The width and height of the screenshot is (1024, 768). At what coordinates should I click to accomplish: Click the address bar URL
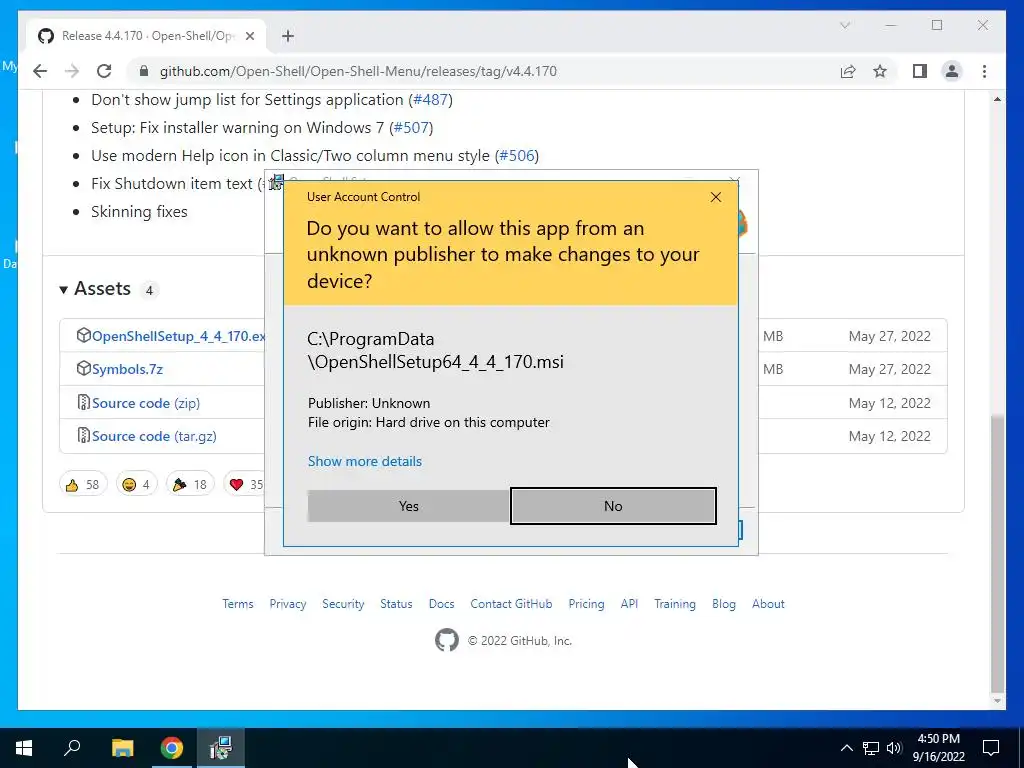pos(358,71)
